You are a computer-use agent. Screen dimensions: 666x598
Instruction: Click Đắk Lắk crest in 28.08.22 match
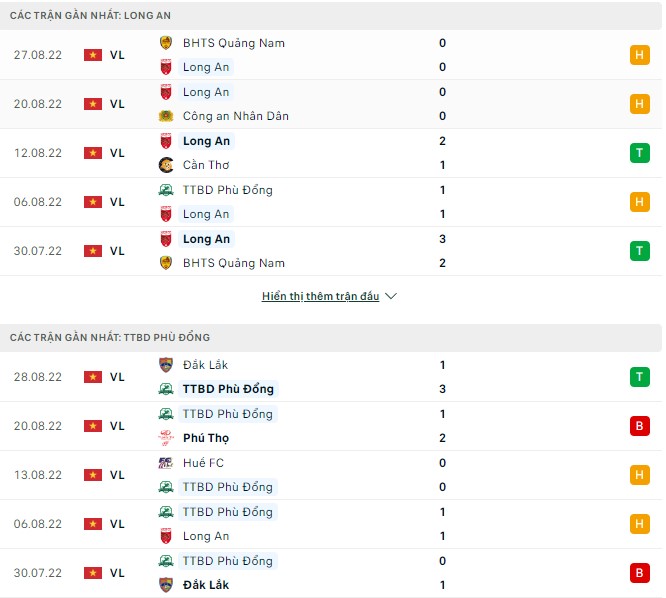click(166, 365)
